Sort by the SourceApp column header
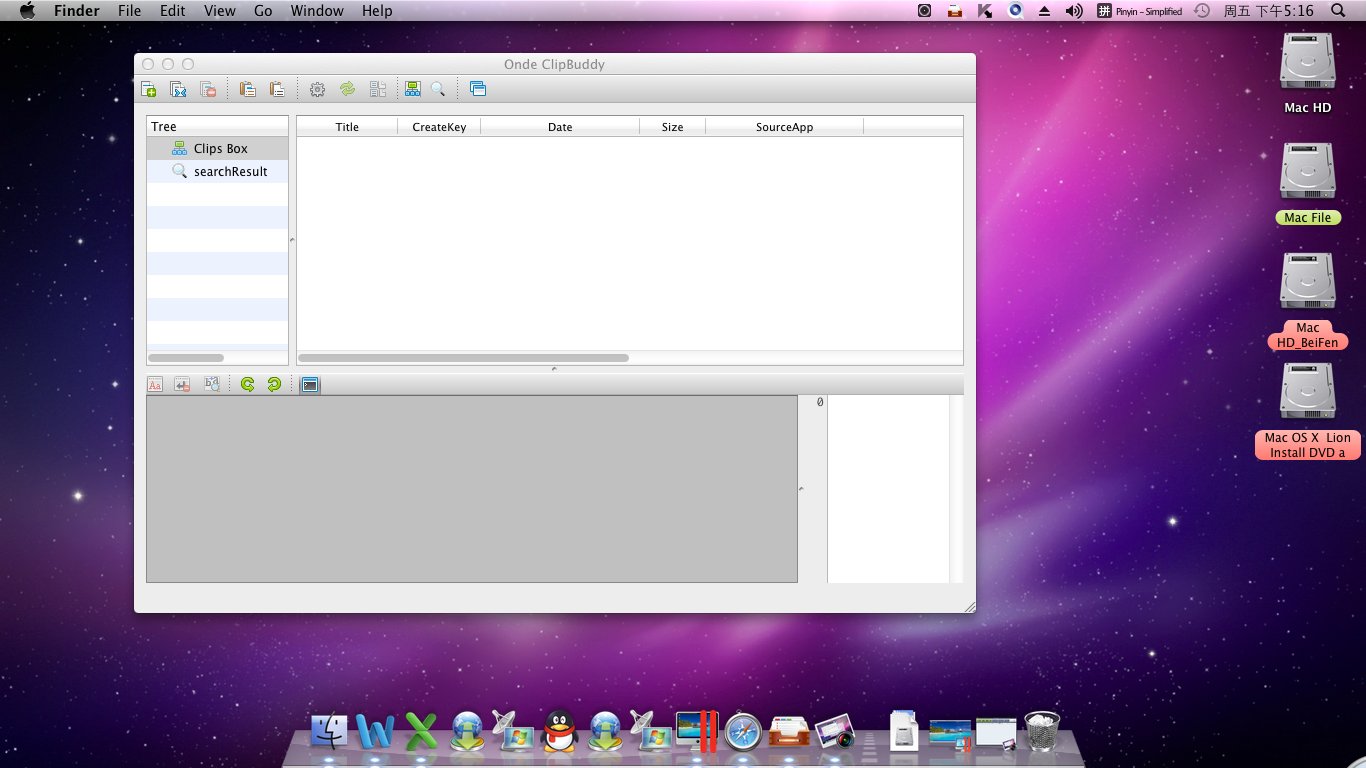This screenshot has height=768, width=1366. (x=784, y=127)
